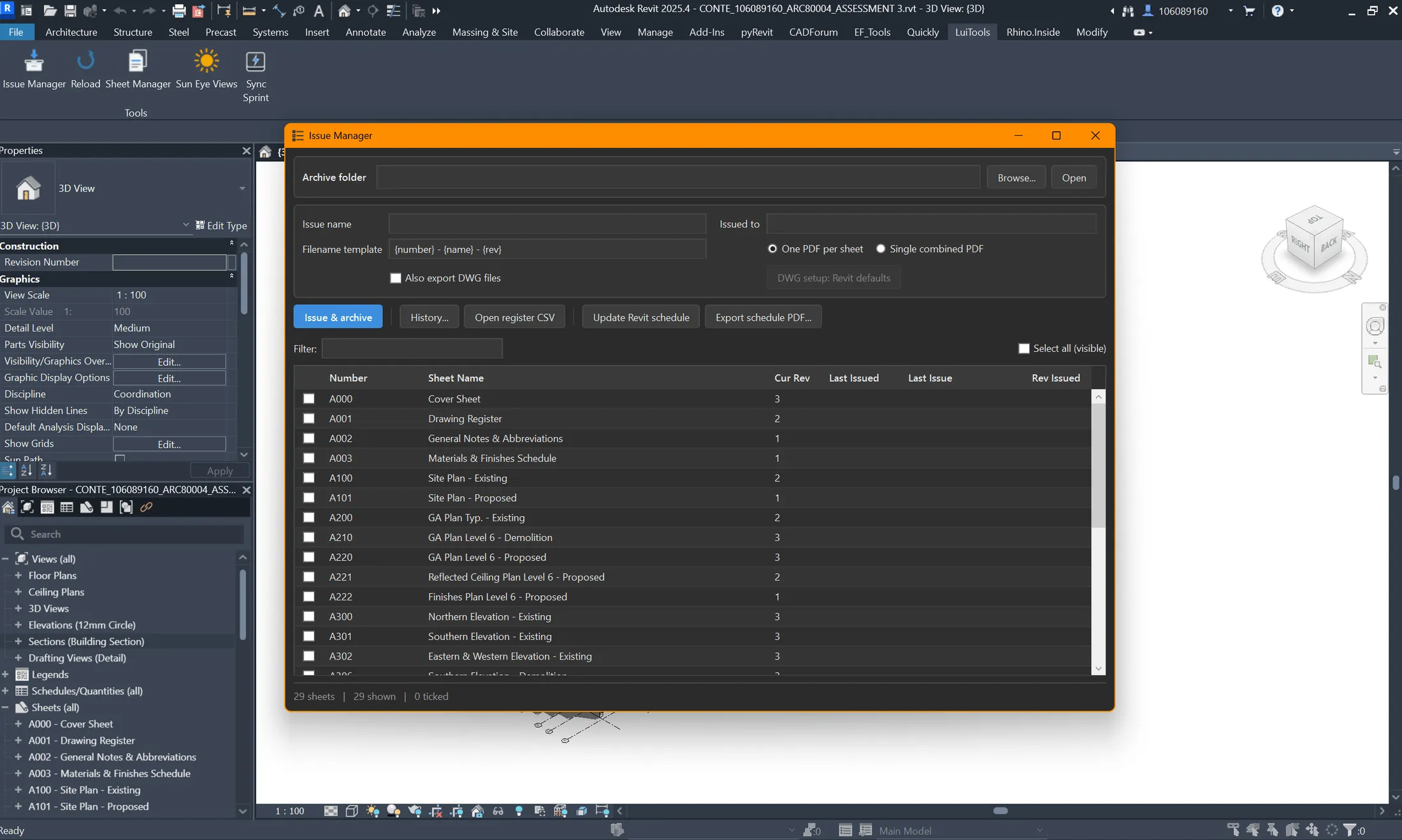Expand the Legends node
Image resolution: width=1402 pixels, height=840 pixels.
tap(5, 674)
